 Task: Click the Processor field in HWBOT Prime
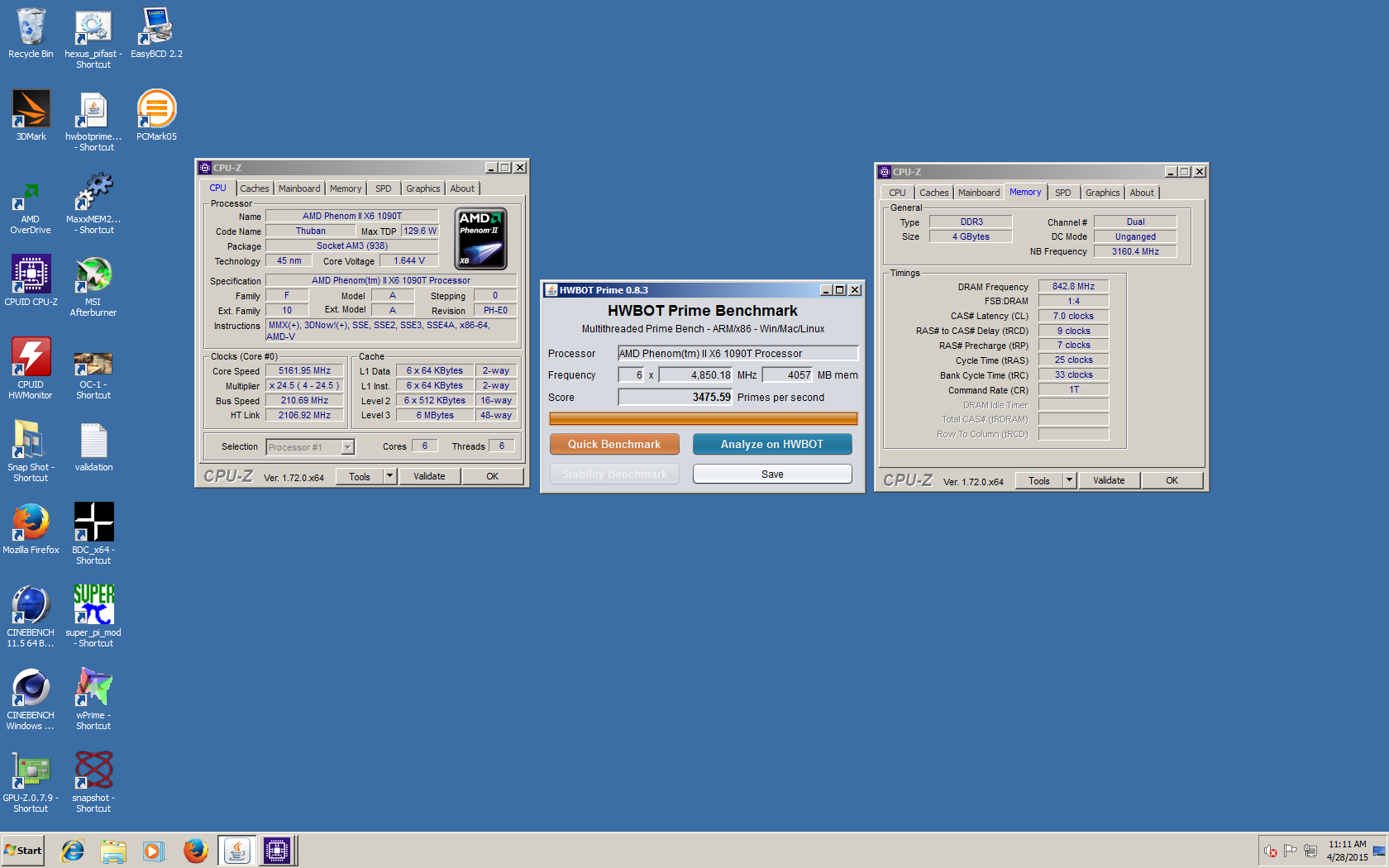tap(738, 353)
